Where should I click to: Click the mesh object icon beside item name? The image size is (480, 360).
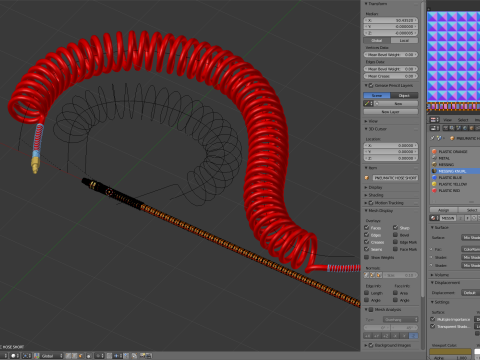pos(367,178)
